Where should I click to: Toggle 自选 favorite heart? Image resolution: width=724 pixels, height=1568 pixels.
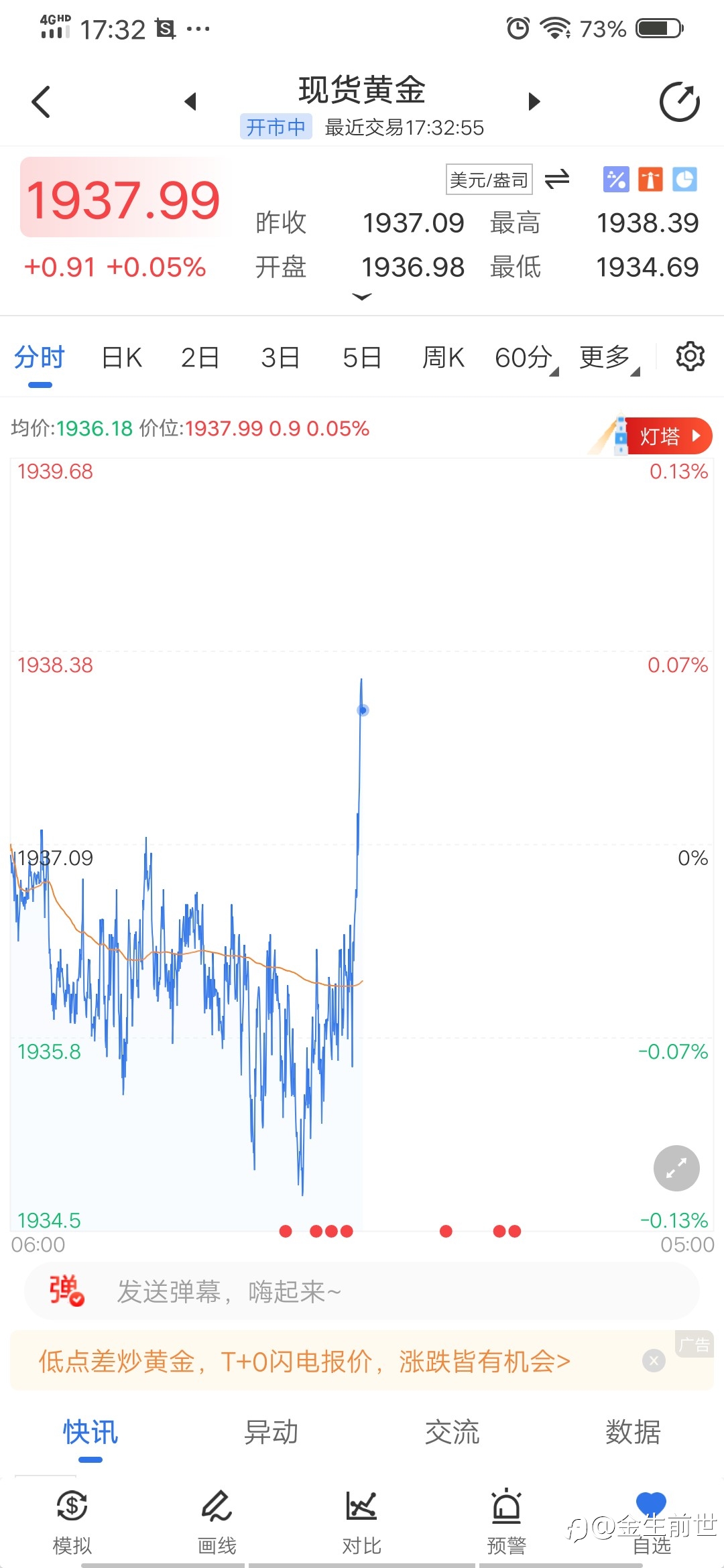click(651, 1521)
